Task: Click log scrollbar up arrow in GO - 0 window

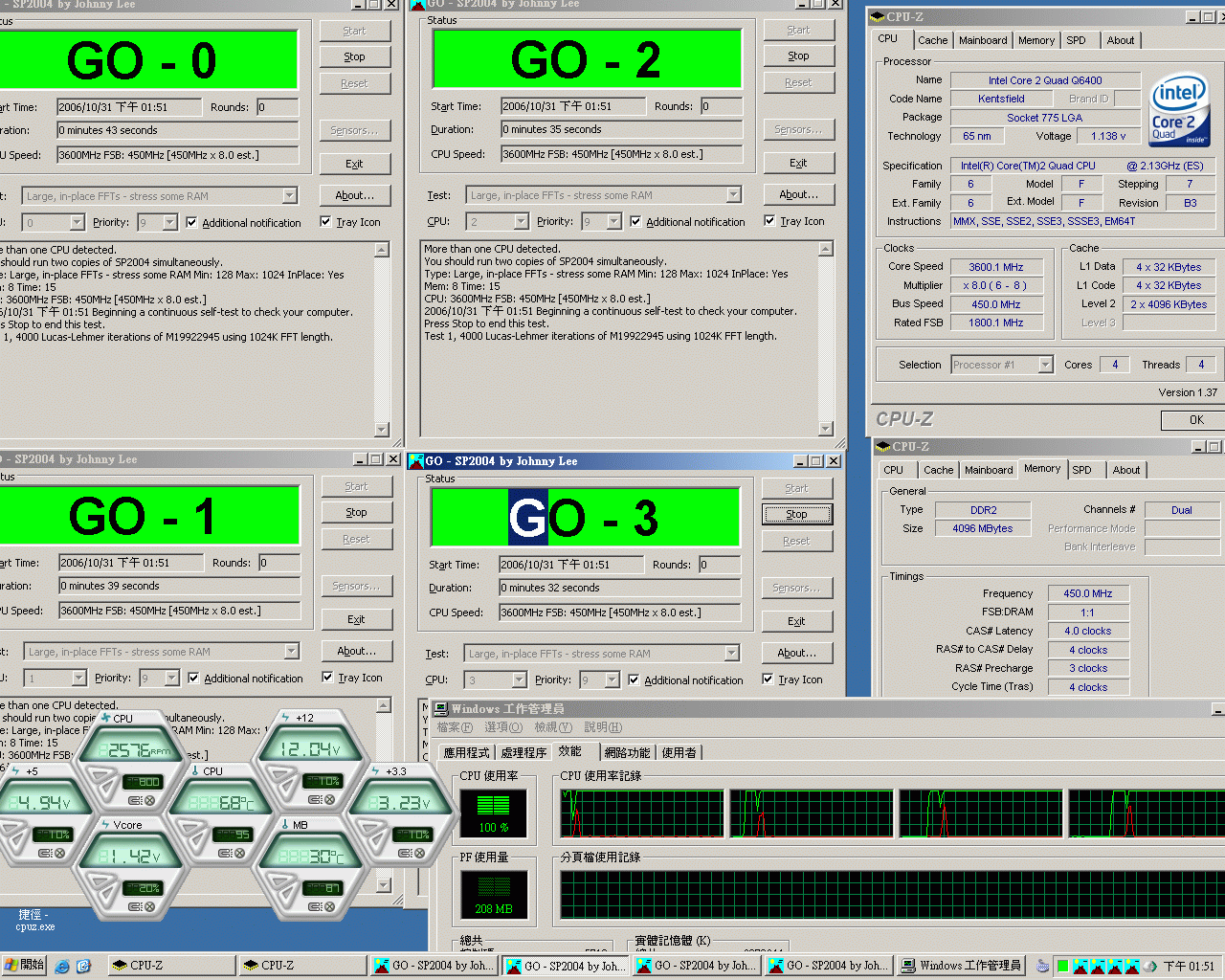Action: click(382, 250)
